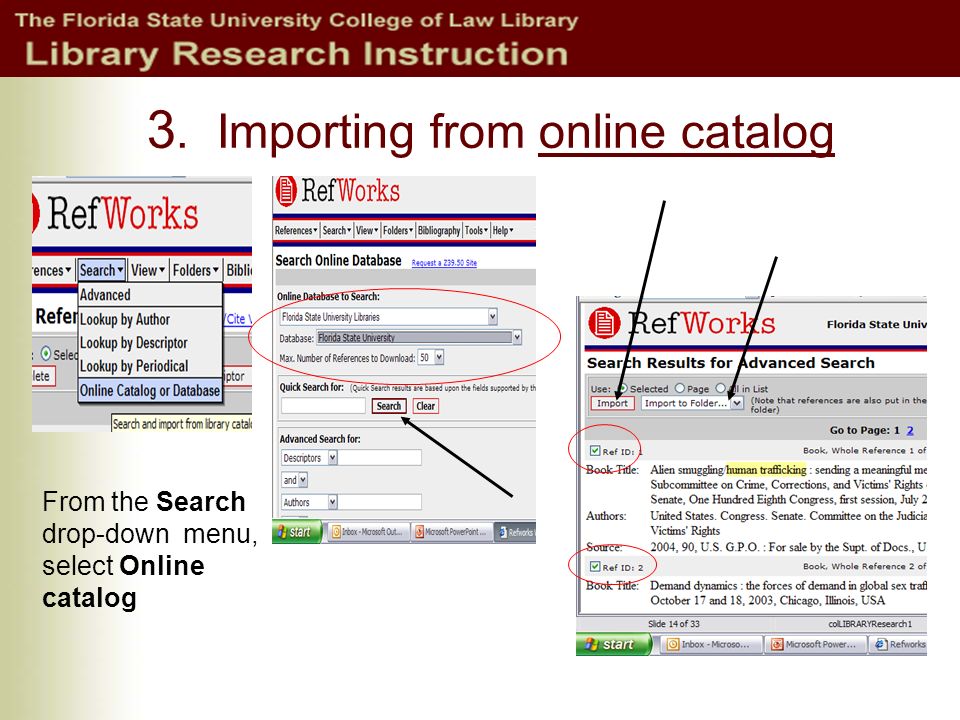Image resolution: width=960 pixels, height=720 pixels.
Task: Switch to 'Microsoft PowerPoint...' taskbar item
Action: (452, 531)
